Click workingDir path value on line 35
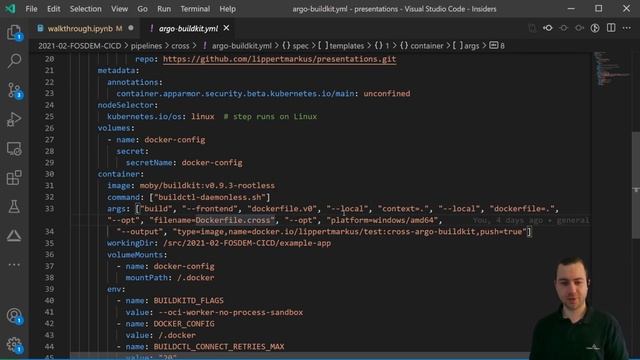This screenshot has height=360, width=640. pos(247,243)
